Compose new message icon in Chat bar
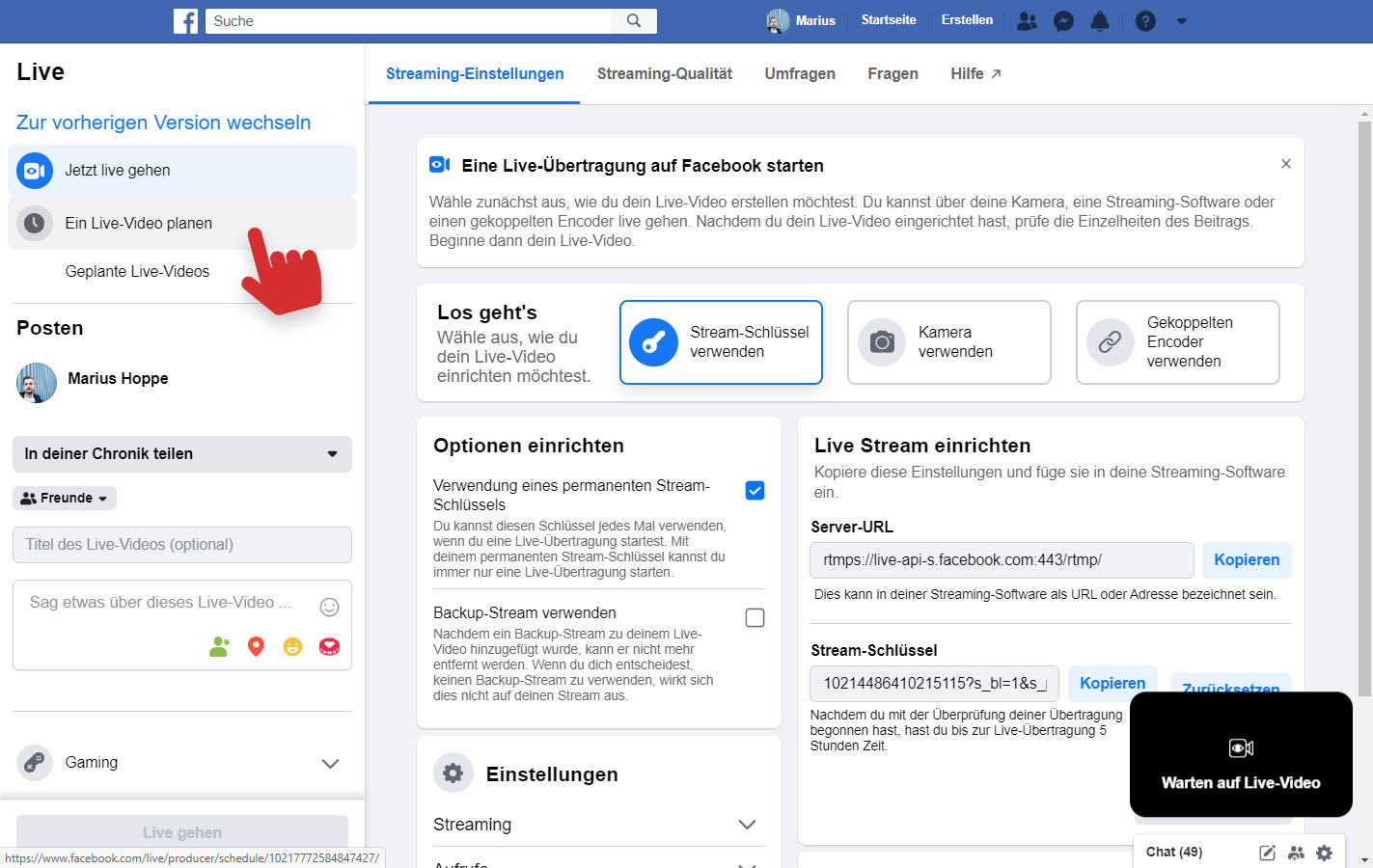 coord(1267,853)
